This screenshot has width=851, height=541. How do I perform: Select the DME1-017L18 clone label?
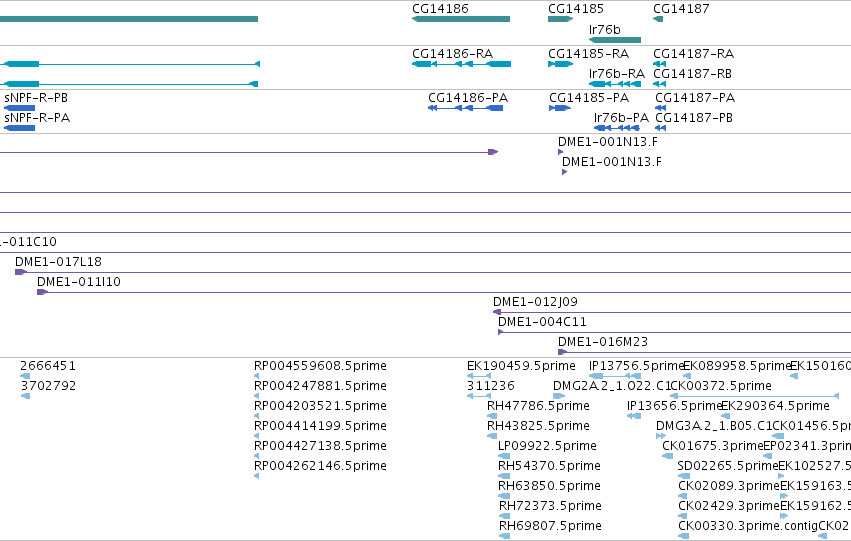[59, 262]
